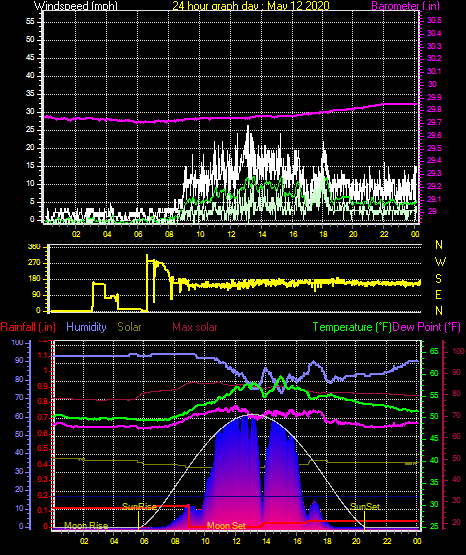
Task: Click the SunRise marker label
Action: pos(139,507)
